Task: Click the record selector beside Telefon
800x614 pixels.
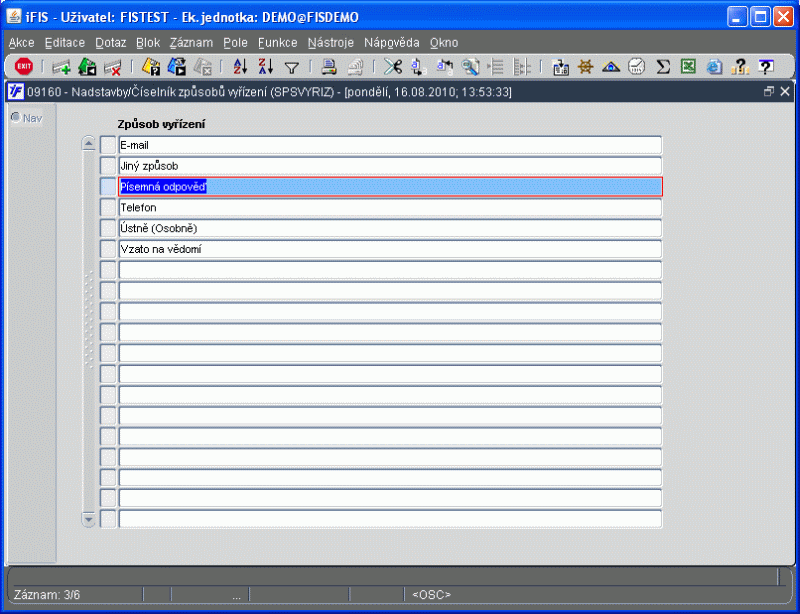Action: pos(108,207)
